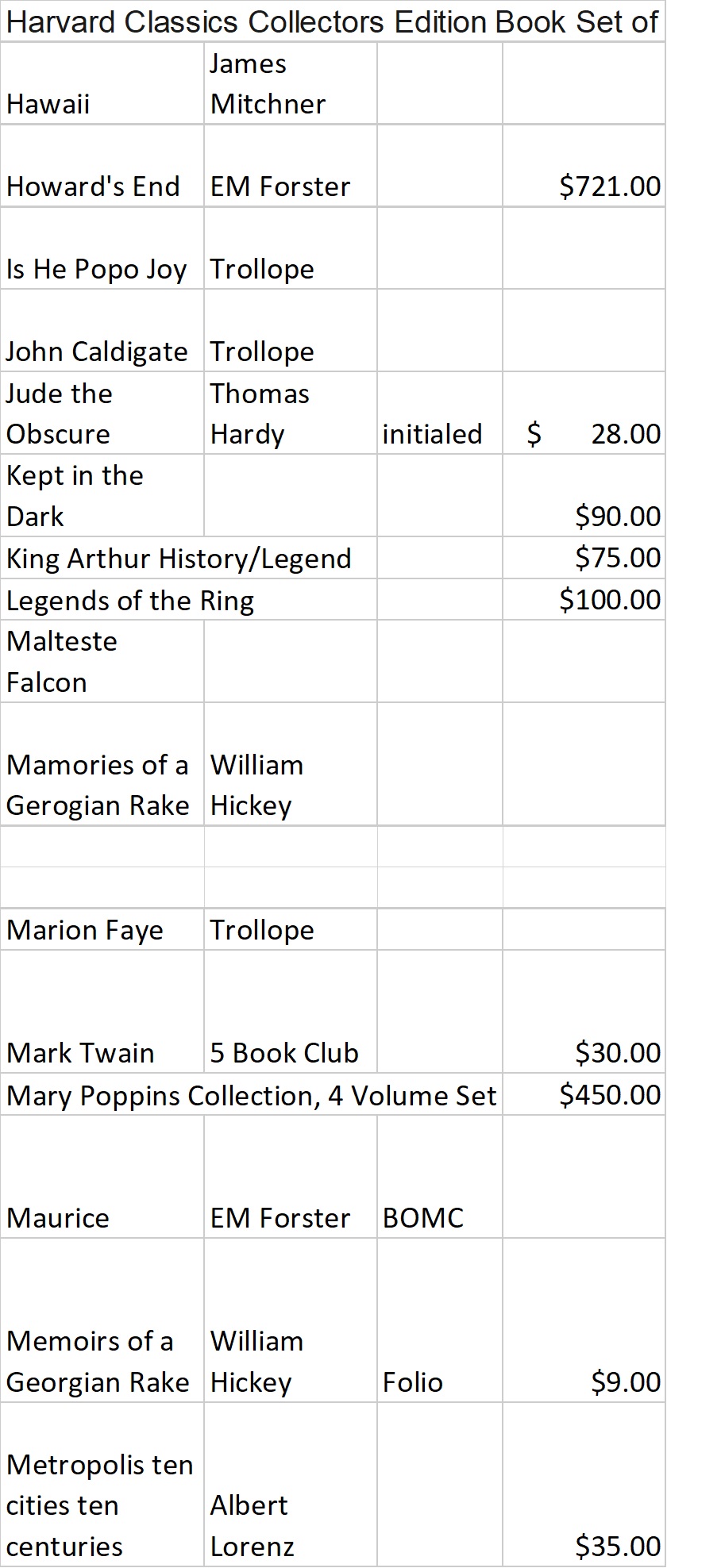Image resolution: width=721 pixels, height=1568 pixels.
Task: Click the Harvard Classics Collectors Edition title cell
Action: (332, 22)
